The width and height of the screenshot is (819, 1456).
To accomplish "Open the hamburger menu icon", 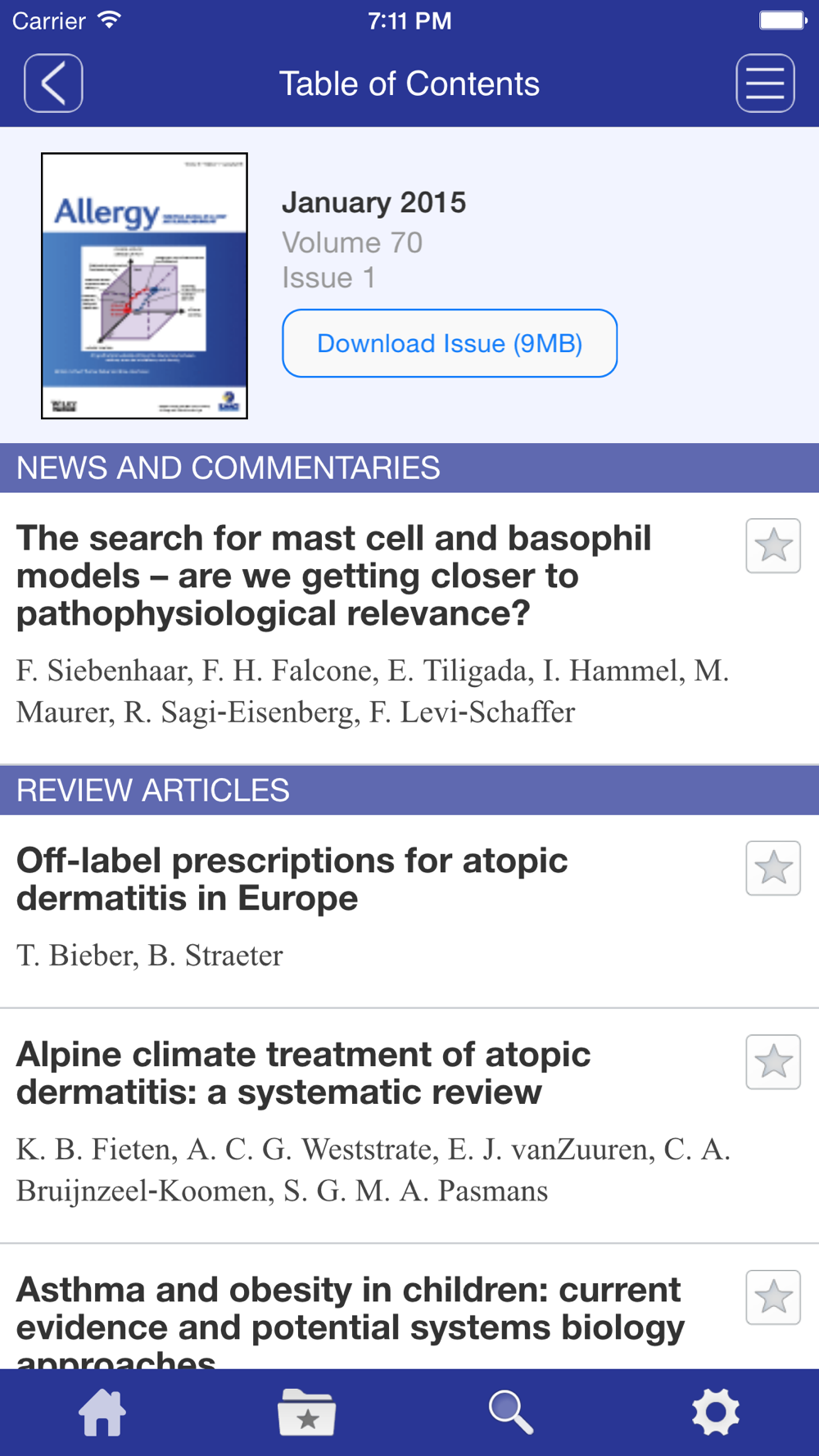I will coord(765,84).
